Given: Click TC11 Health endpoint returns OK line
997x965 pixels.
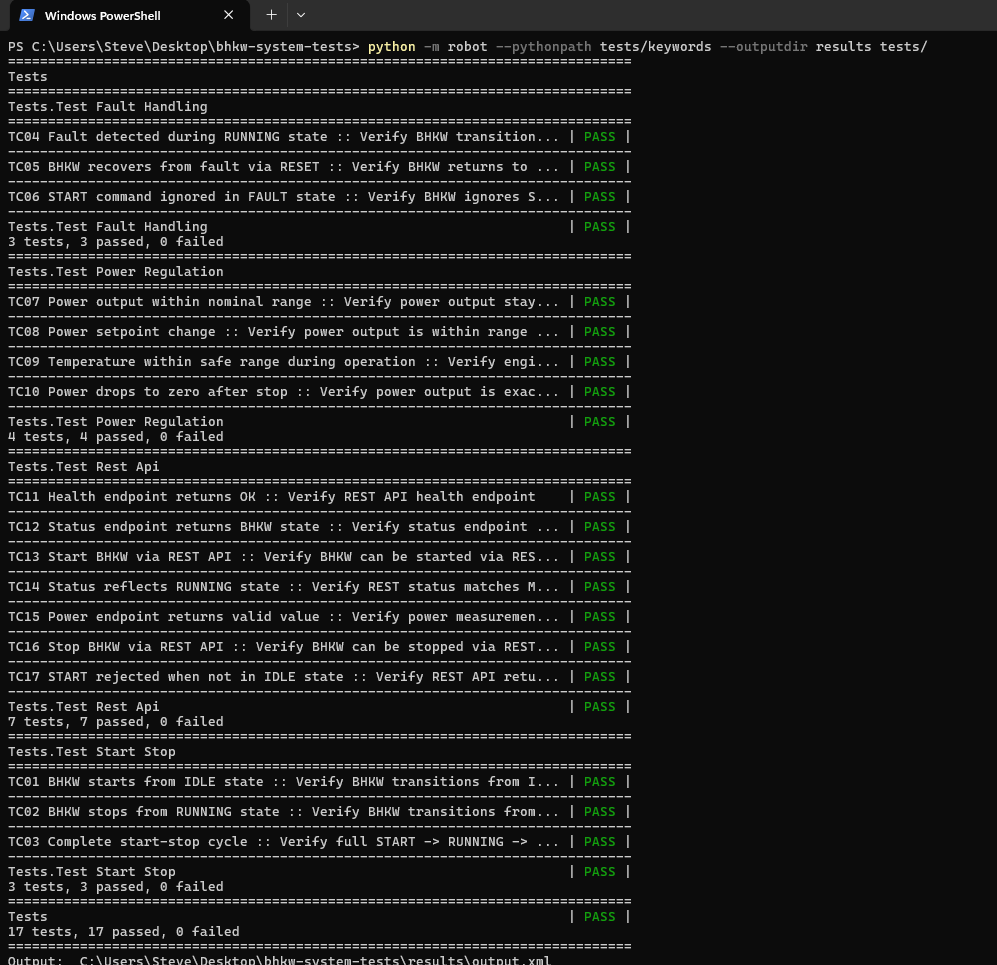Looking at the screenshot, I should tap(319, 496).
